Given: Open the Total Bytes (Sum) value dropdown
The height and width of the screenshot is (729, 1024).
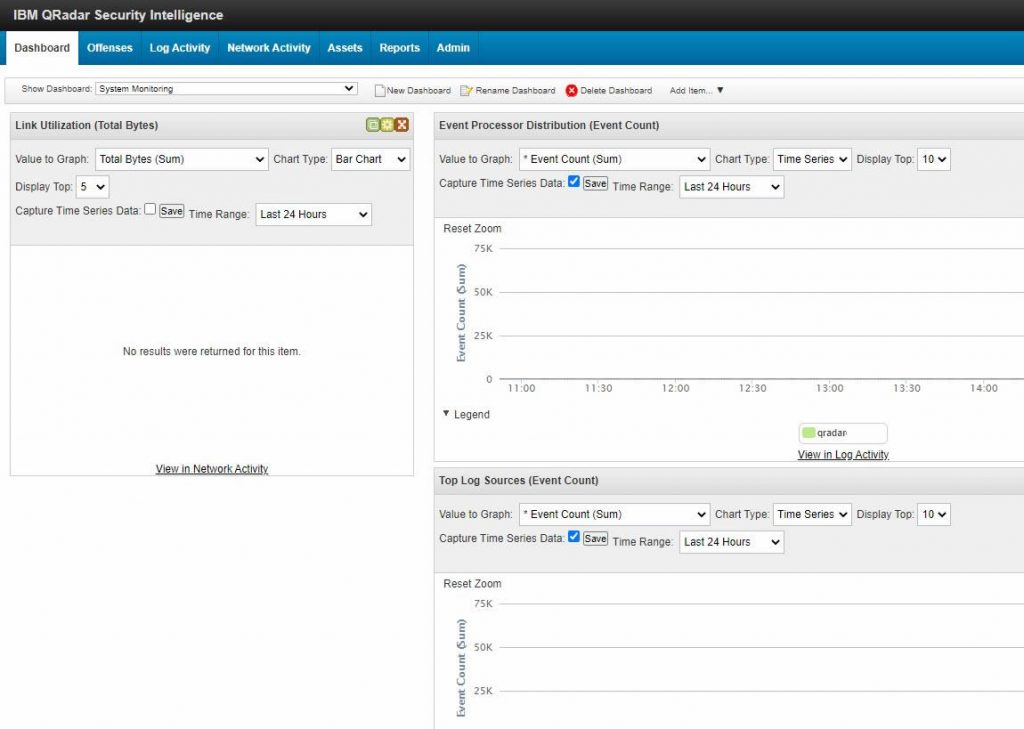Looking at the screenshot, I should point(182,159).
